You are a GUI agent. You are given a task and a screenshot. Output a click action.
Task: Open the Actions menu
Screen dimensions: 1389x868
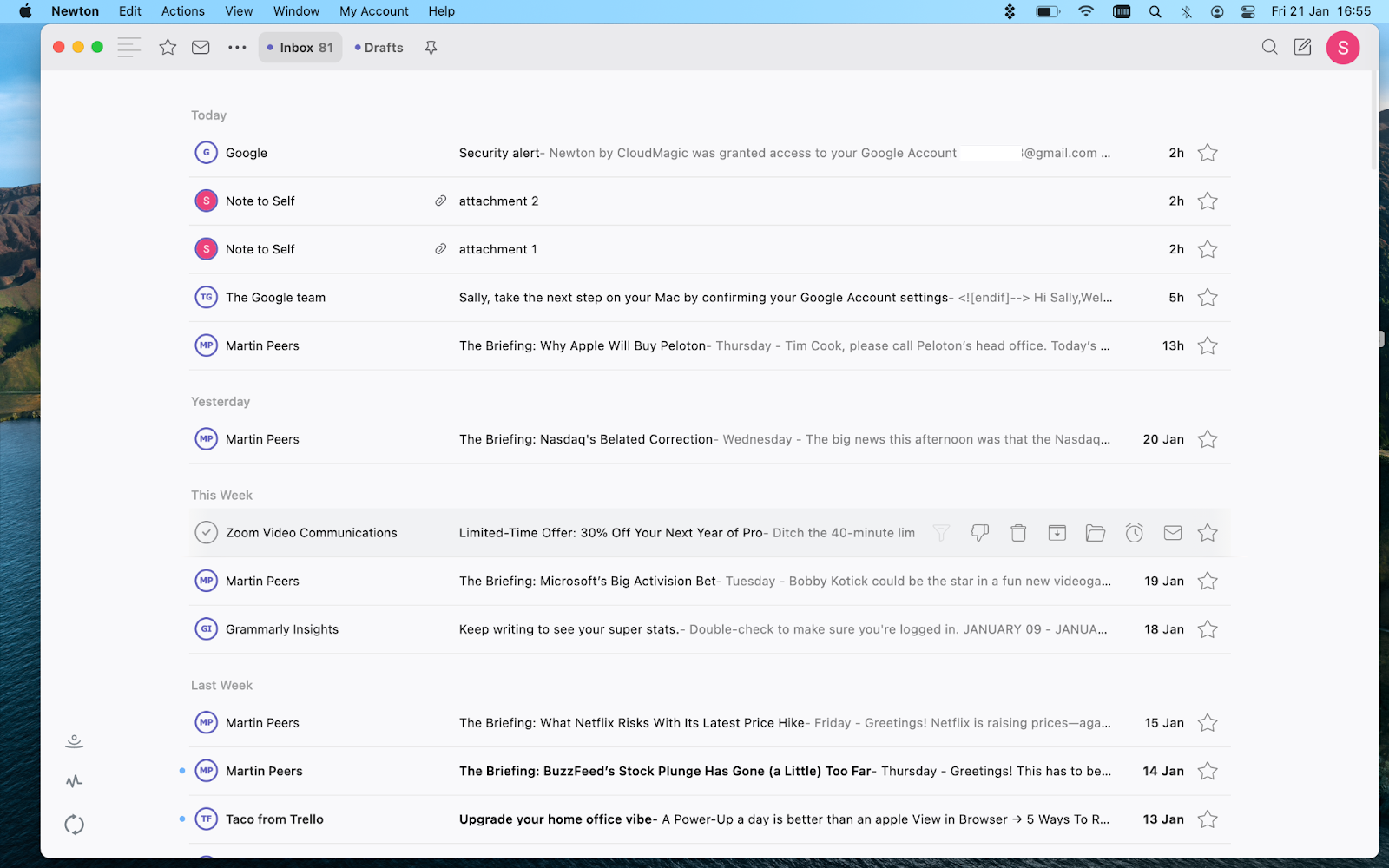click(x=183, y=11)
